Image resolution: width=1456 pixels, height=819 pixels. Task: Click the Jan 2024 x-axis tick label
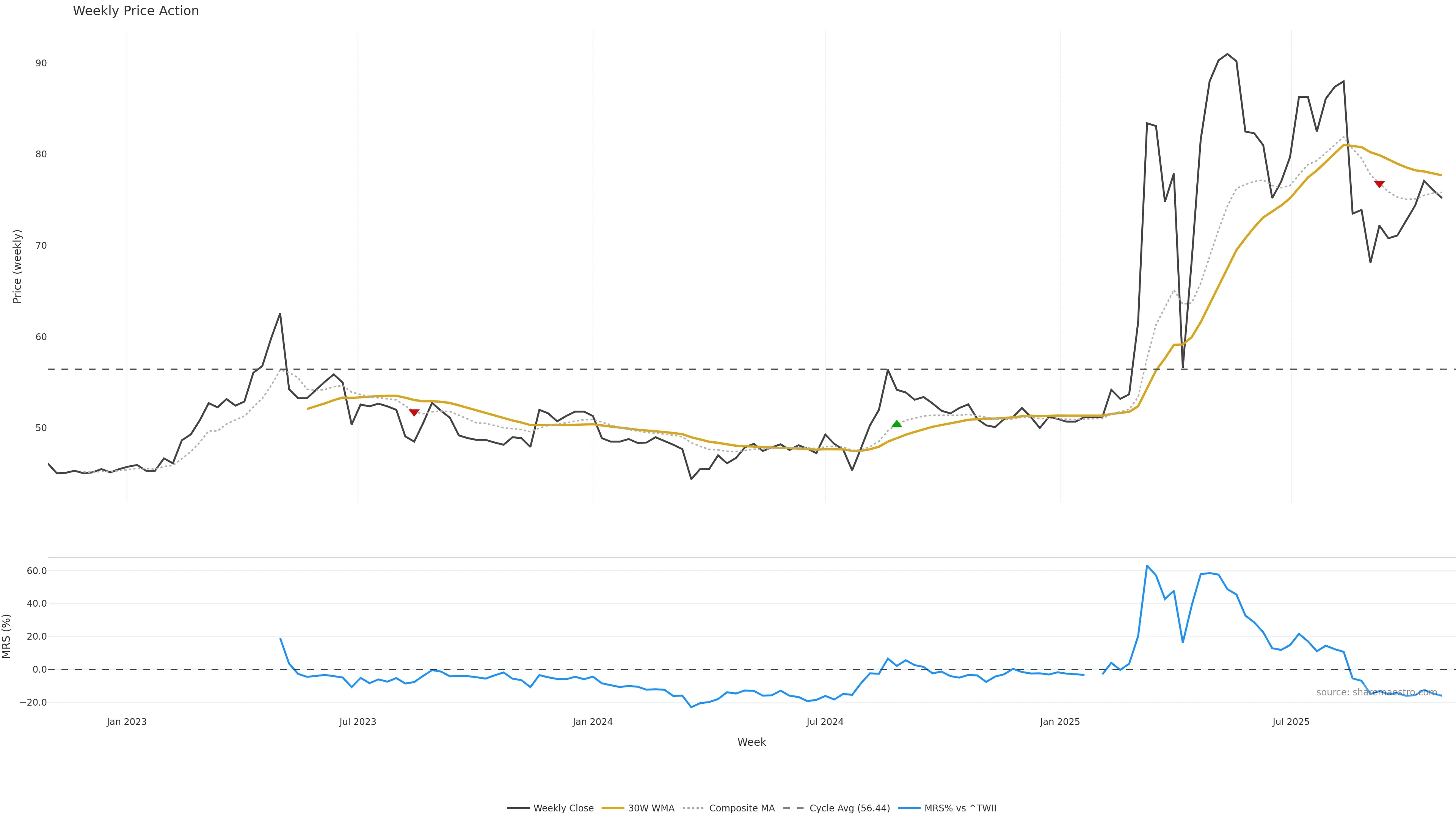[x=592, y=722]
